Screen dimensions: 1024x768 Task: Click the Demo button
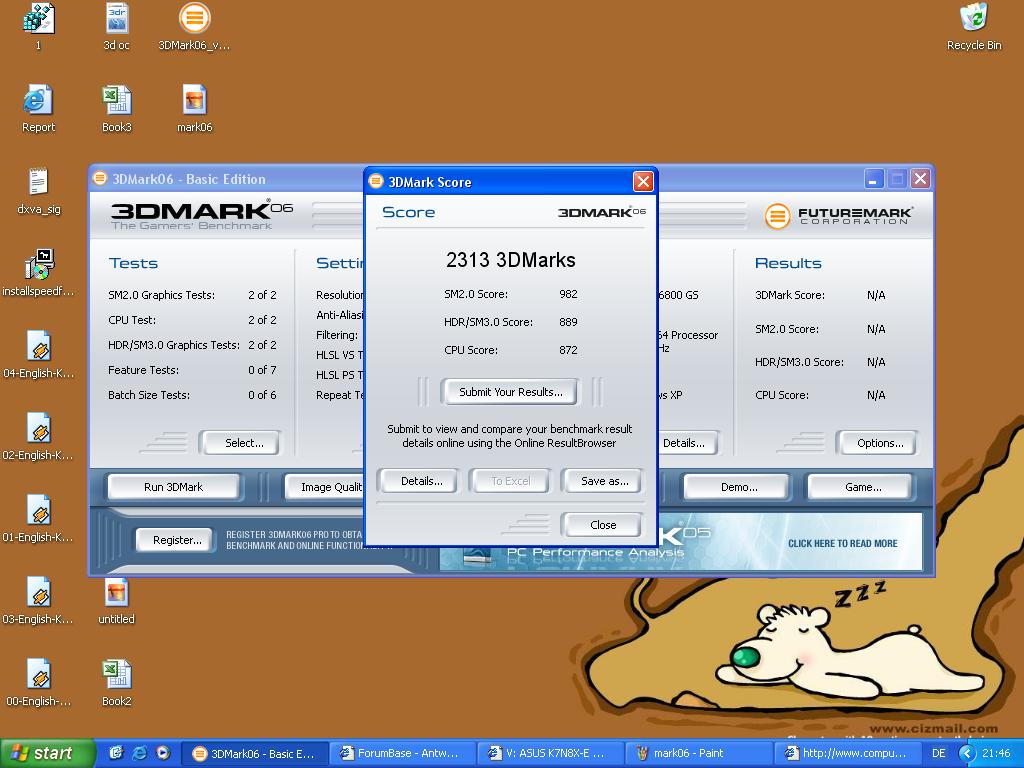coord(739,487)
